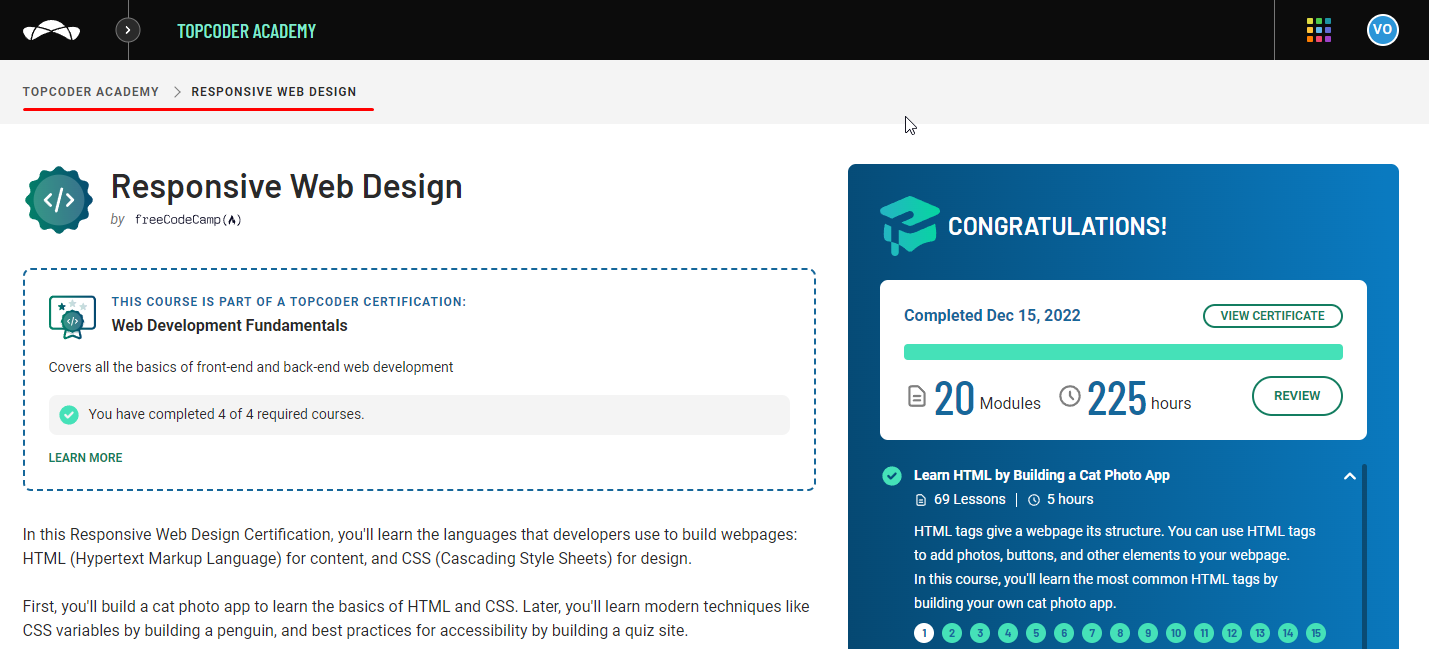Navigate to lesson 13 circle
The height and width of the screenshot is (649, 1429).
(1260, 633)
